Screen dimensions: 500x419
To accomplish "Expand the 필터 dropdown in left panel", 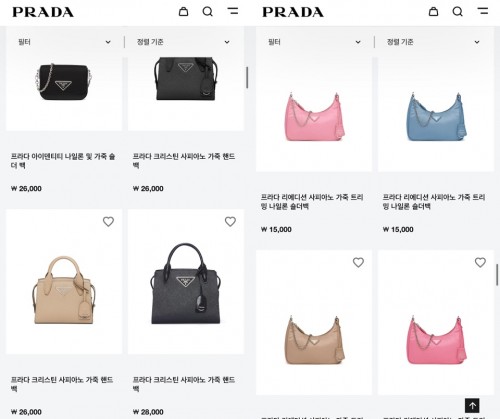I will pos(64,42).
